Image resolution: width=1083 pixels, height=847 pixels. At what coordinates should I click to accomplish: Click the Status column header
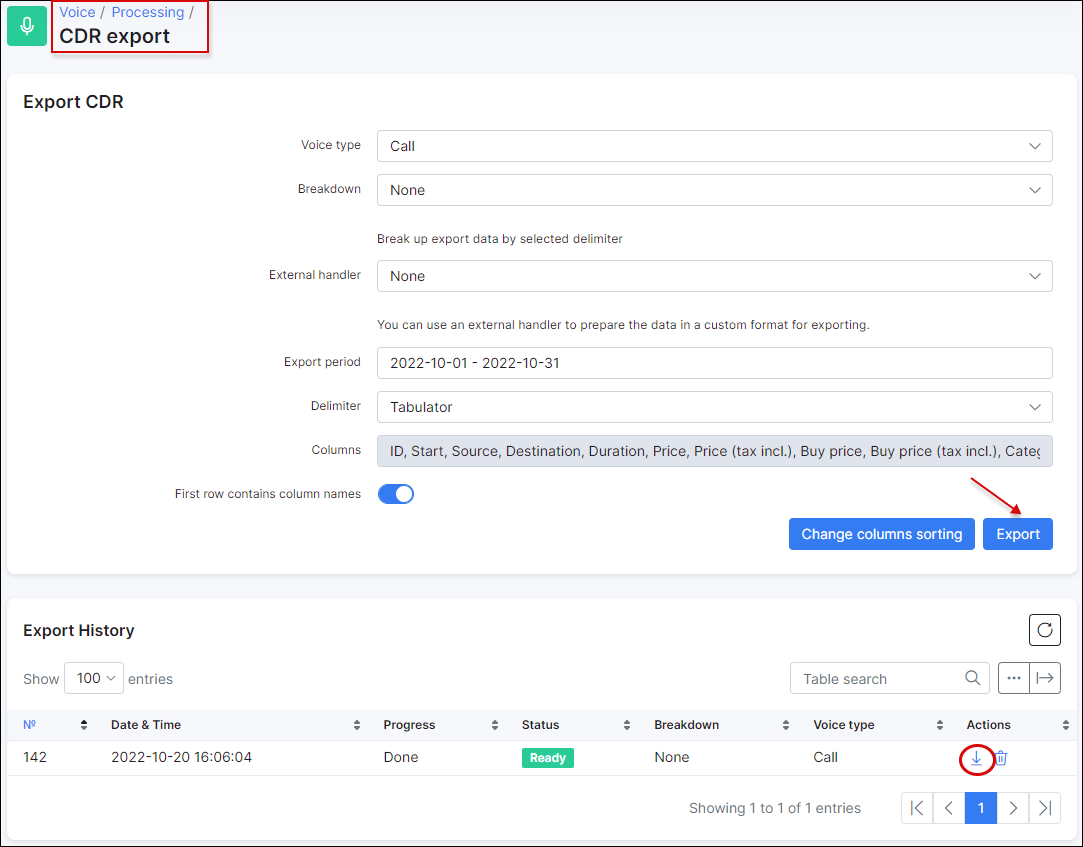coord(540,725)
